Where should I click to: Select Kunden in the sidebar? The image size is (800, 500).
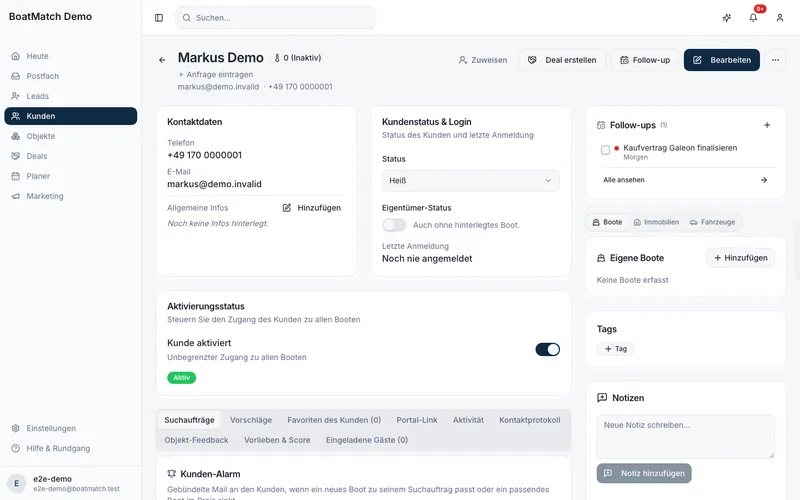coord(71,116)
